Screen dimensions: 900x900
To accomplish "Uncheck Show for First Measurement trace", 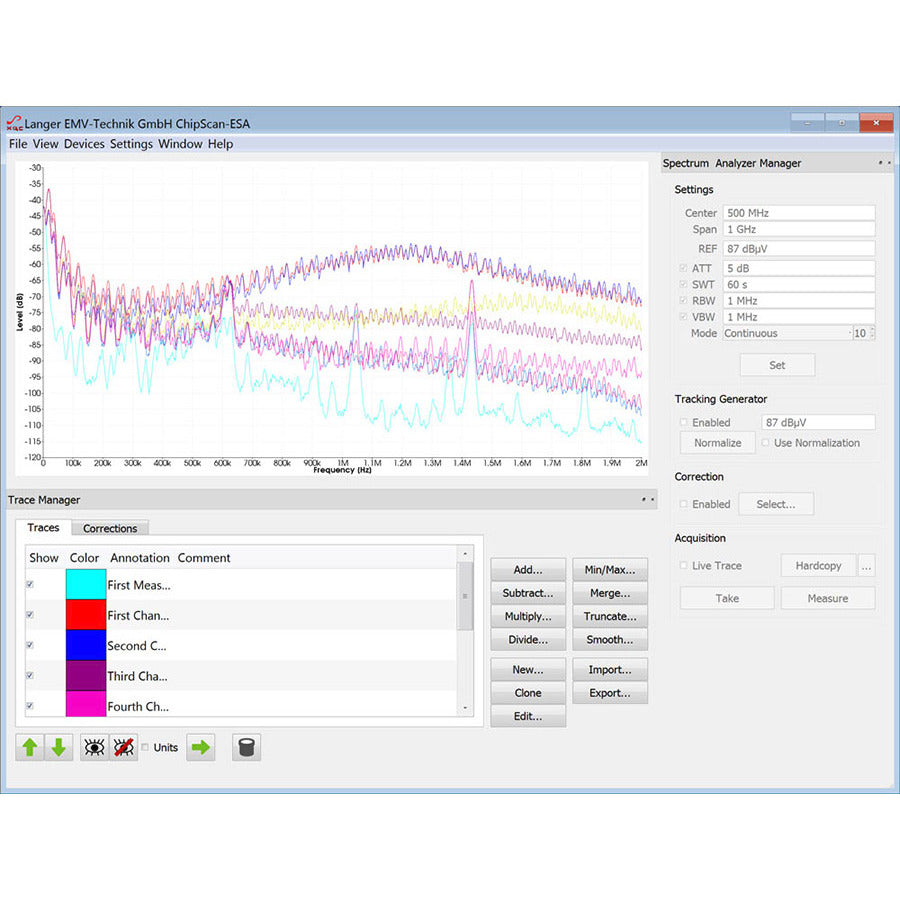I will [30, 585].
